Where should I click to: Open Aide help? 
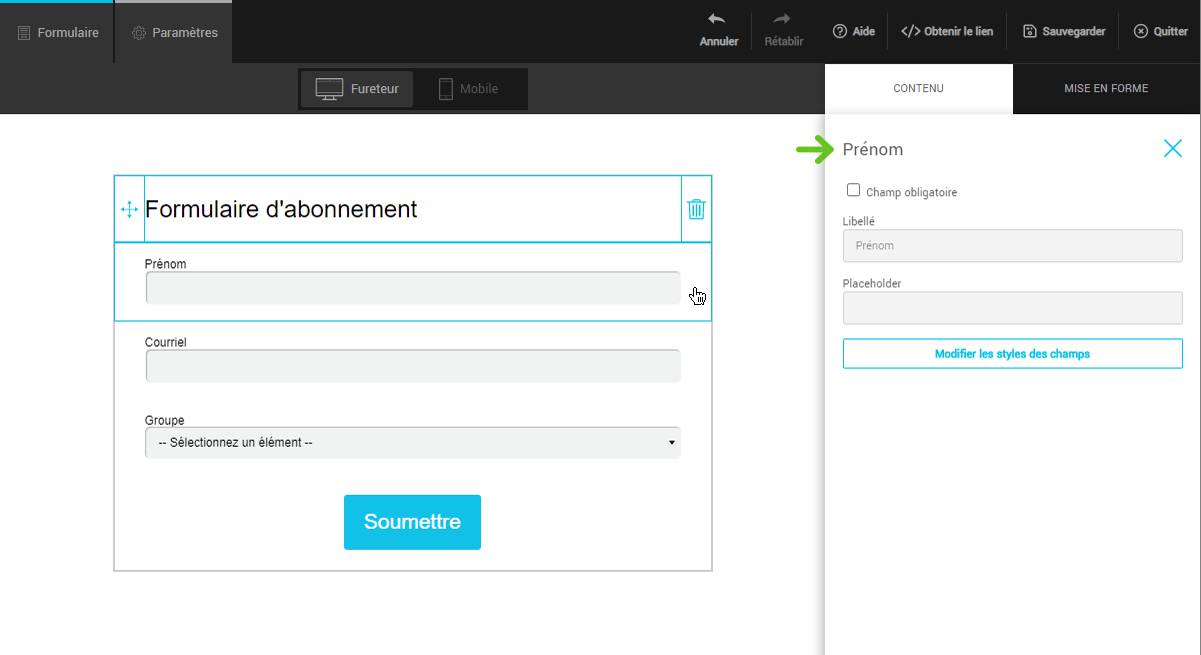click(x=853, y=32)
